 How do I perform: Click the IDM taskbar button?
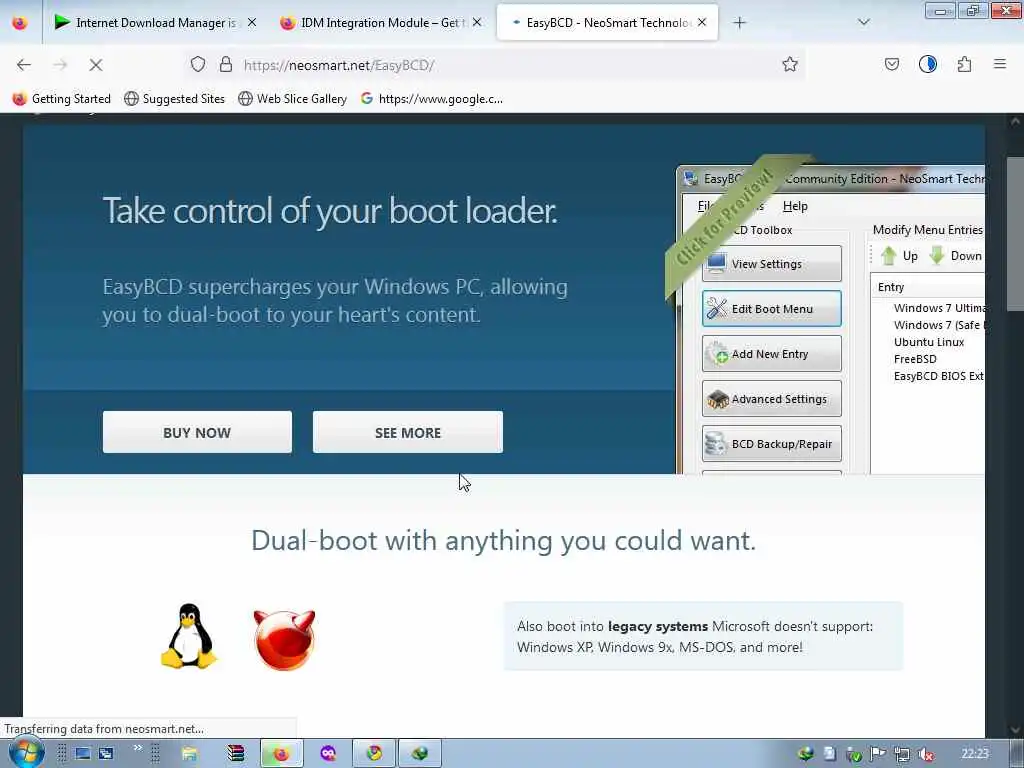pos(420,754)
